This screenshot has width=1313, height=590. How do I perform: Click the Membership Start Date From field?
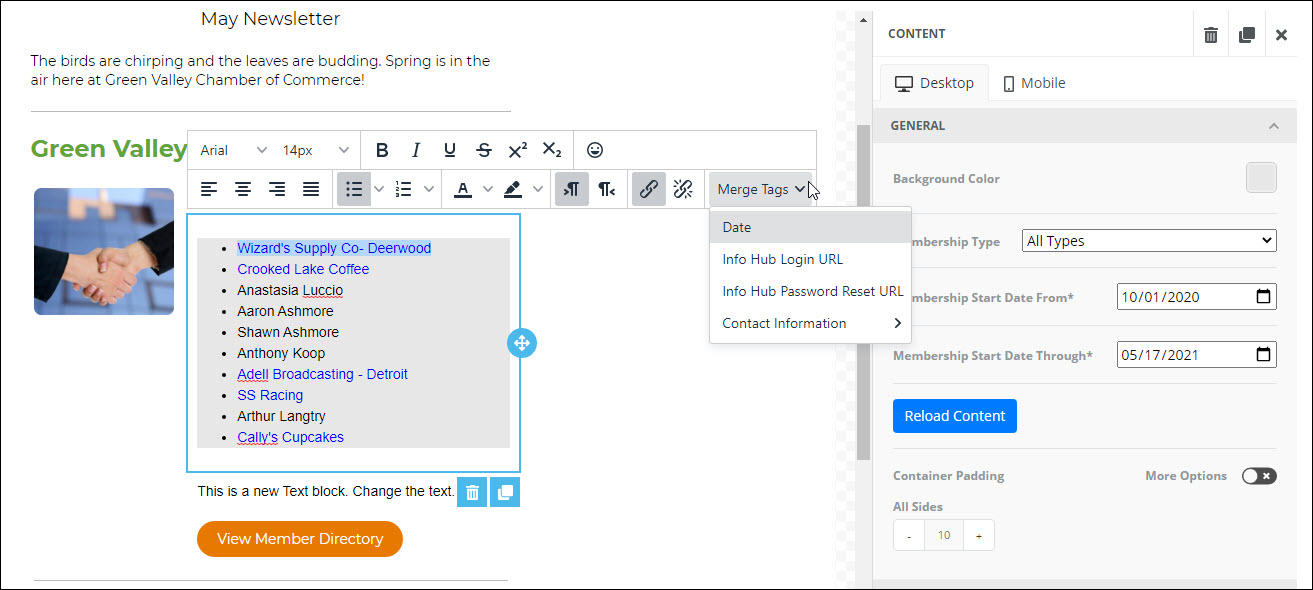(1185, 297)
